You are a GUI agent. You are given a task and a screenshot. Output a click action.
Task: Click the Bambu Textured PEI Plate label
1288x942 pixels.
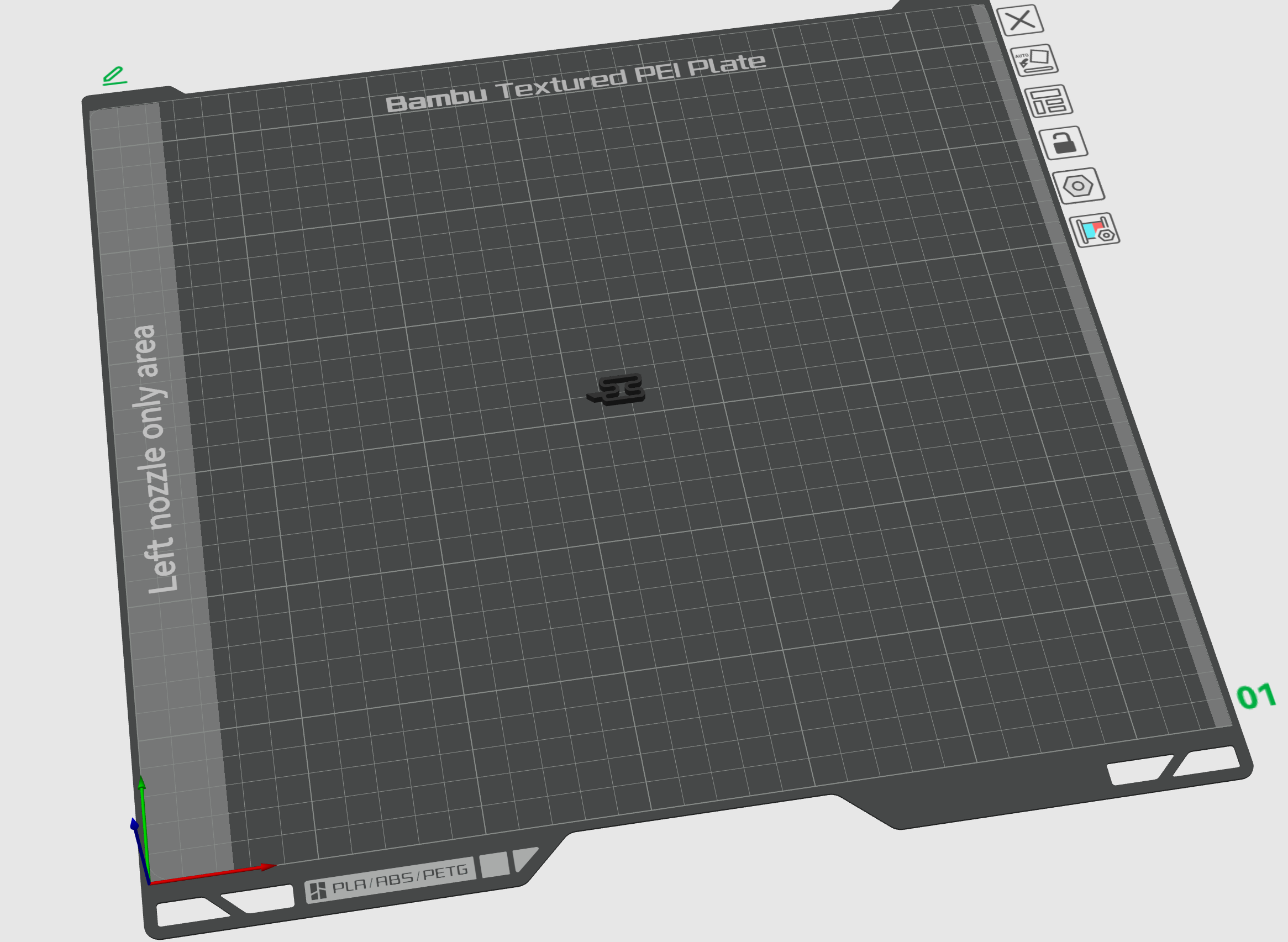[576, 83]
